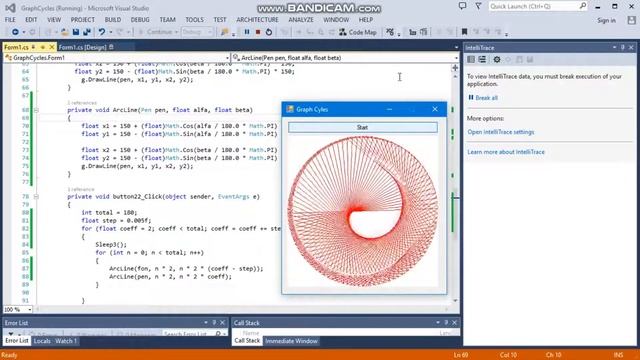Stop debugging with the red square icon
Screen dimensions: 640x360
258,32
